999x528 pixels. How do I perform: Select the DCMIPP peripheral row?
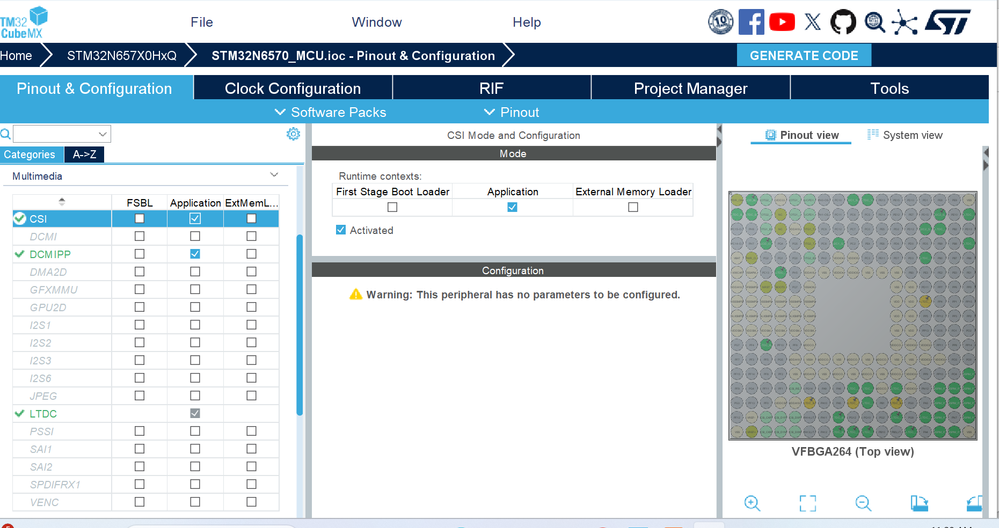coord(146,254)
